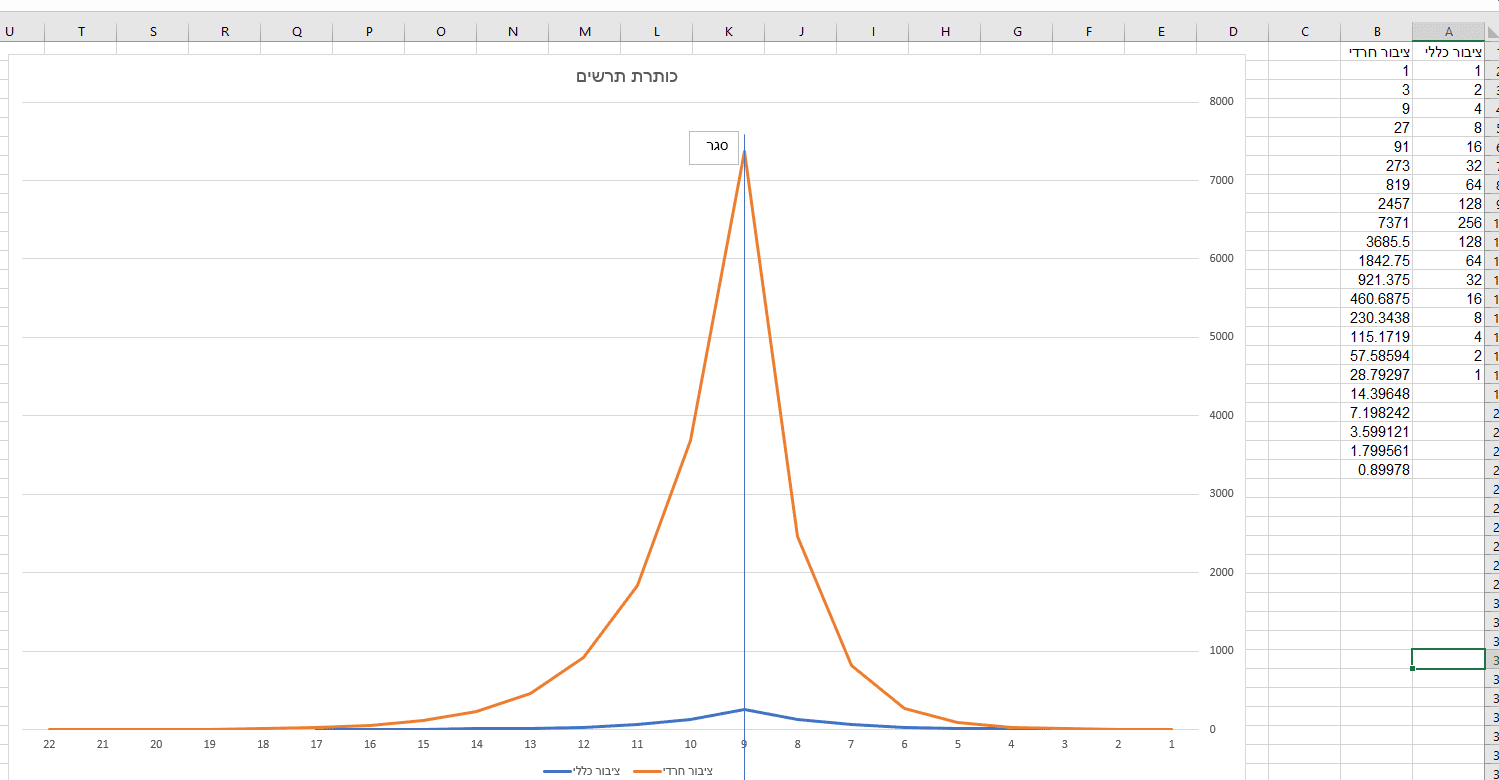
Task: Select column M header
Action: coord(585,31)
